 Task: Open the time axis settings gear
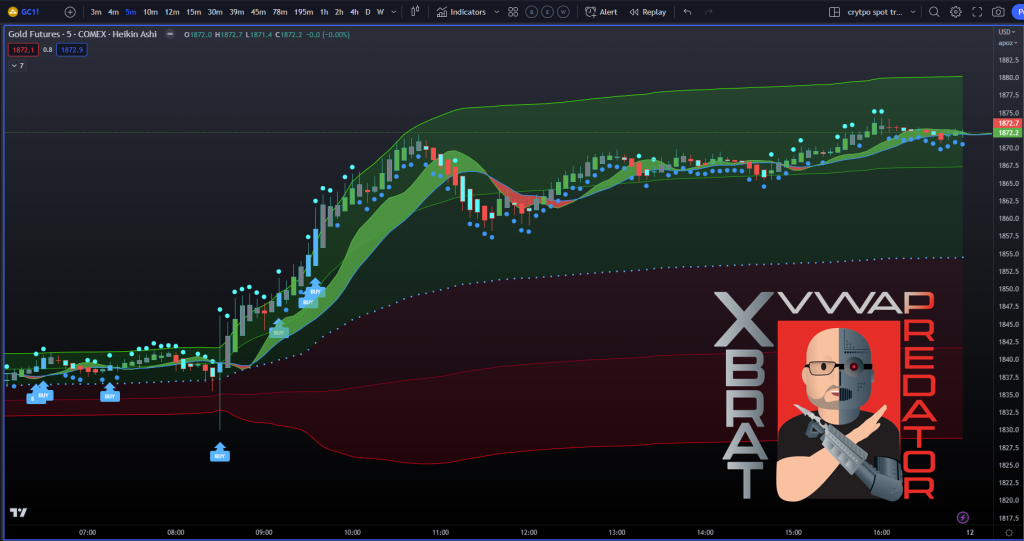click(x=1009, y=533)
